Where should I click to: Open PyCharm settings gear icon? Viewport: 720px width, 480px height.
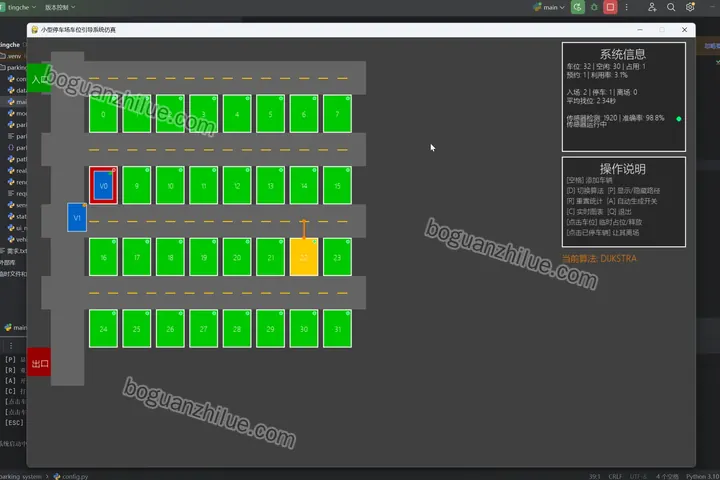pos(690,7)
